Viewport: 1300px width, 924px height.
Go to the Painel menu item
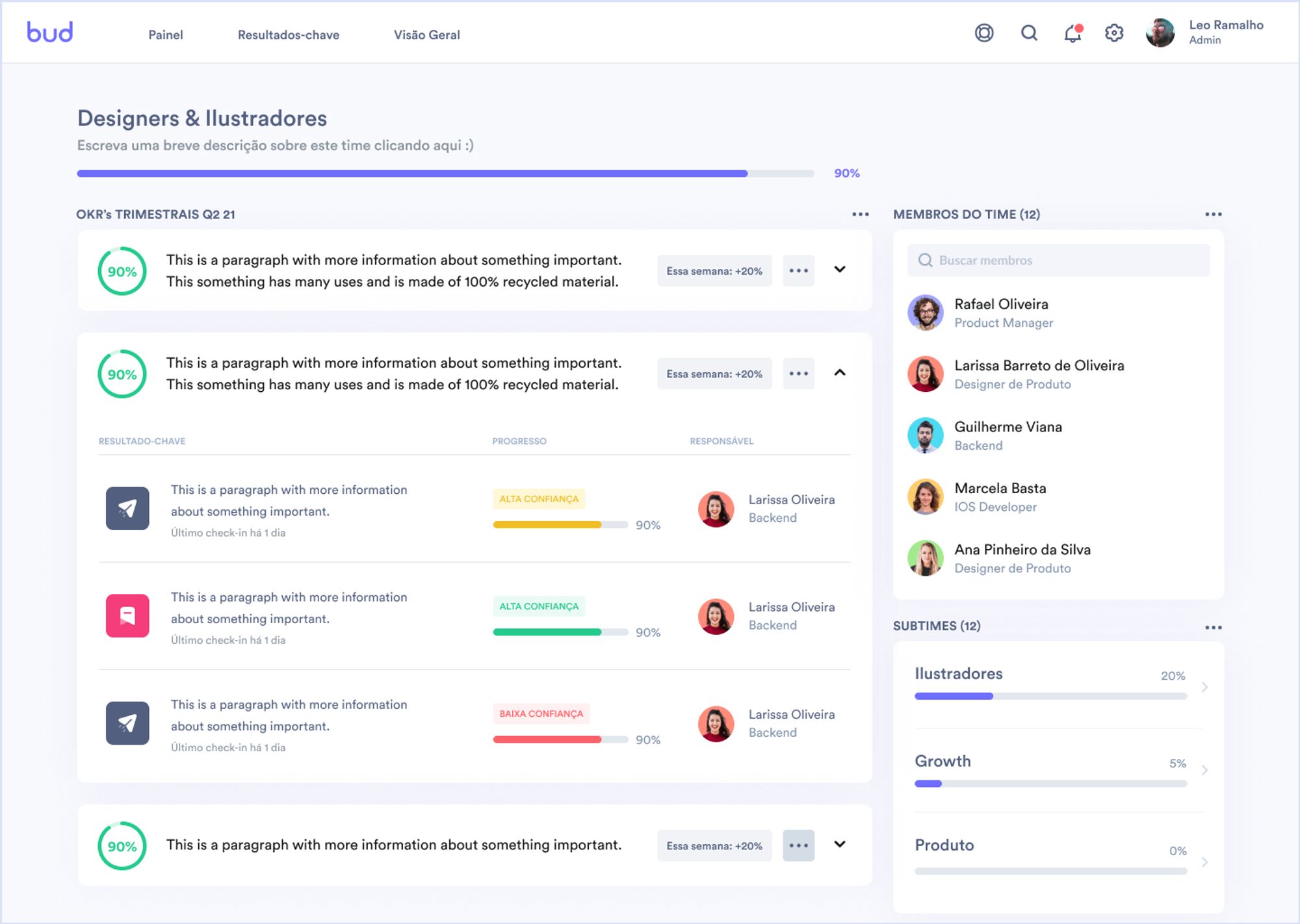[165, 35]
